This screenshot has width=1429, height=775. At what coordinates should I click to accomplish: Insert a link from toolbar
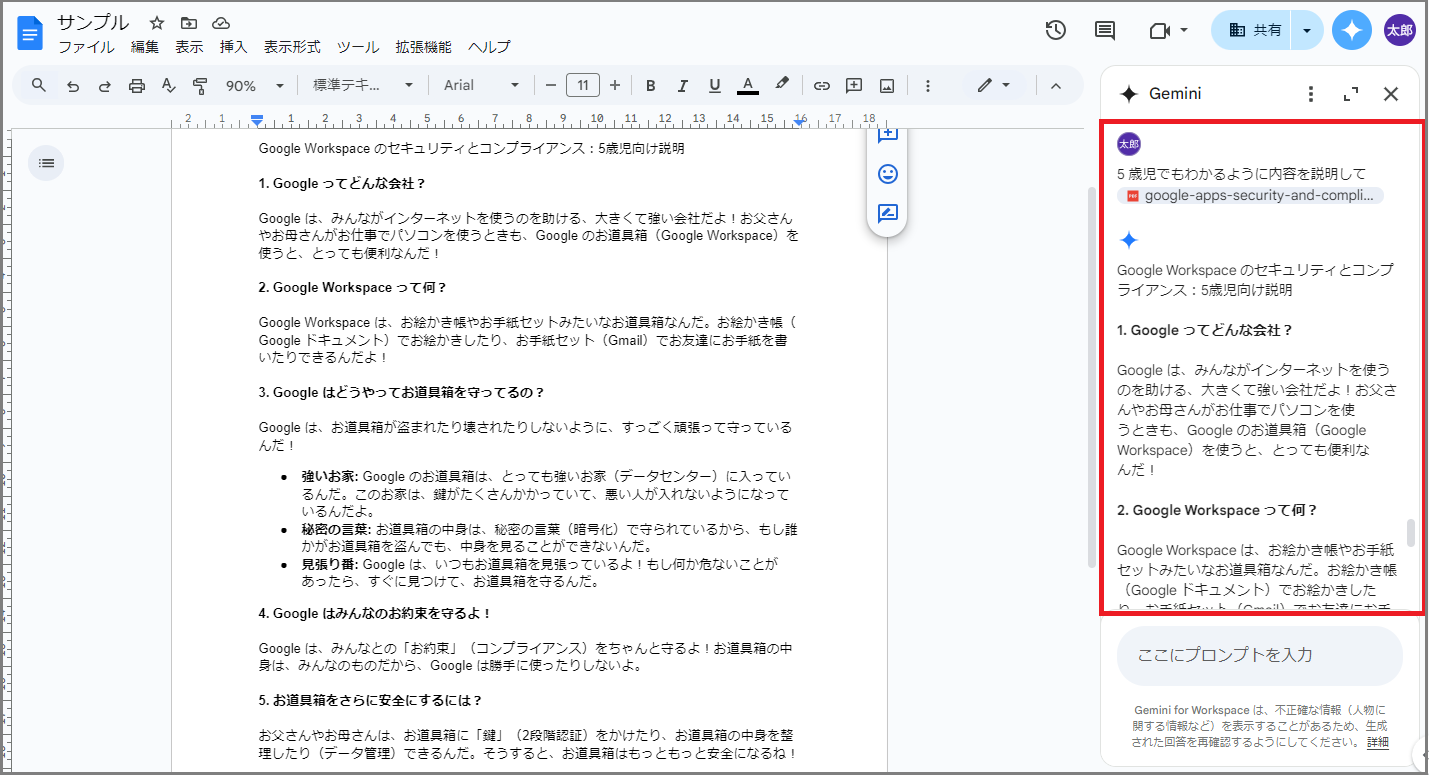822,86
